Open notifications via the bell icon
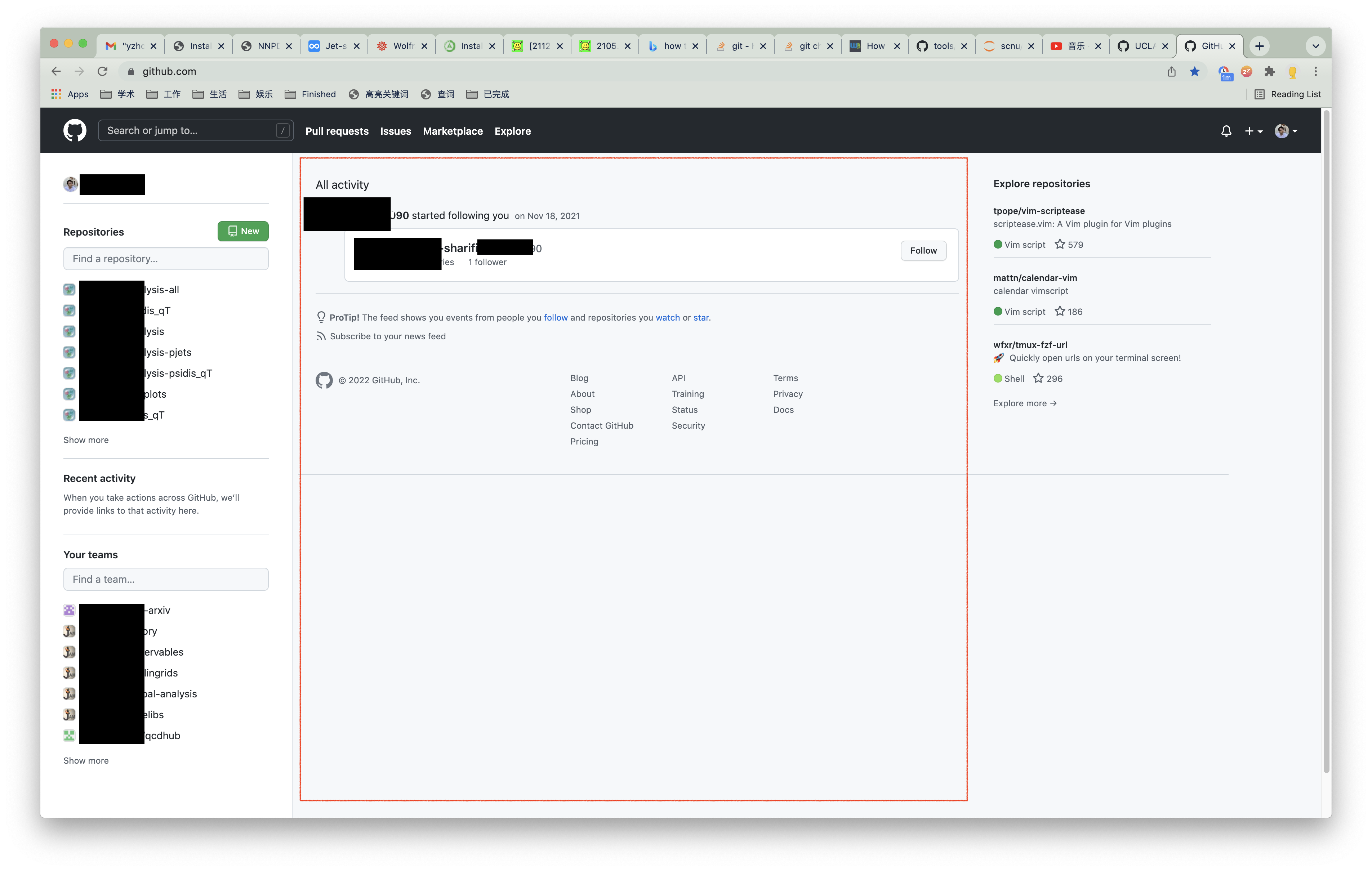This screenshot has width=1372, height=871. (x=1226, y=130)
